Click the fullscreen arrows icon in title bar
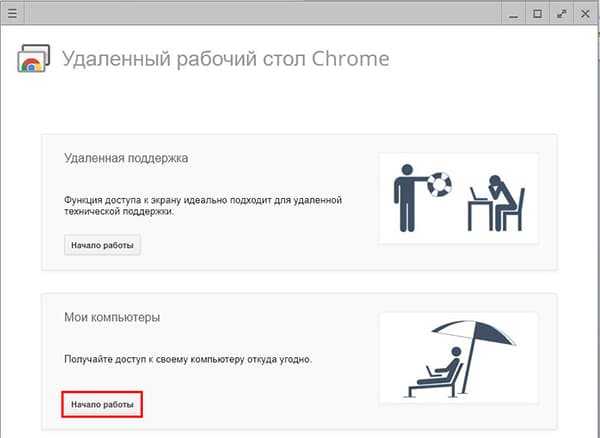Image resolution: width=600 pixels, height=438 pixels. tap(561, 14)
